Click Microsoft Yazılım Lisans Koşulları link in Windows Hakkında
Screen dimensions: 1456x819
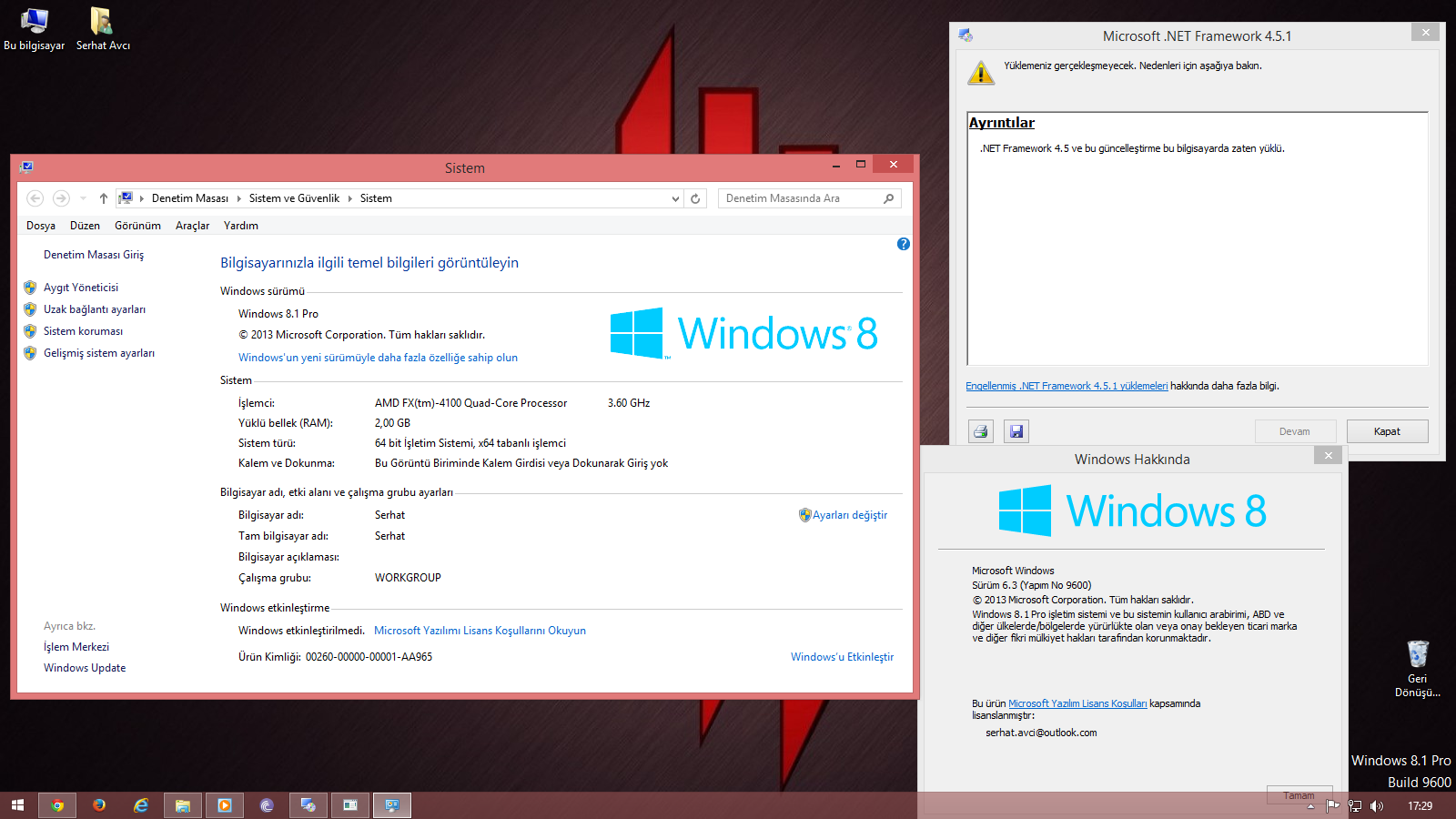[1077, 703]
